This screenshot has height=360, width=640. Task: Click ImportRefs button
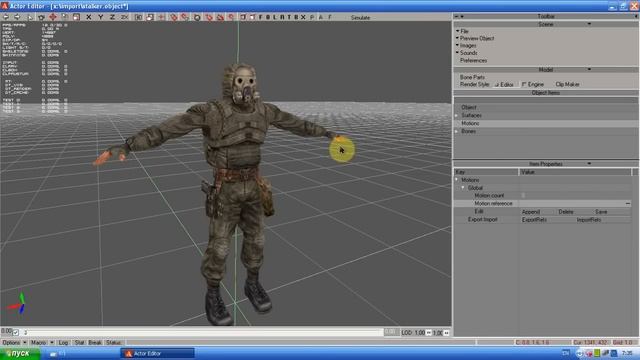pyautogui.click(x=589, y=220)
